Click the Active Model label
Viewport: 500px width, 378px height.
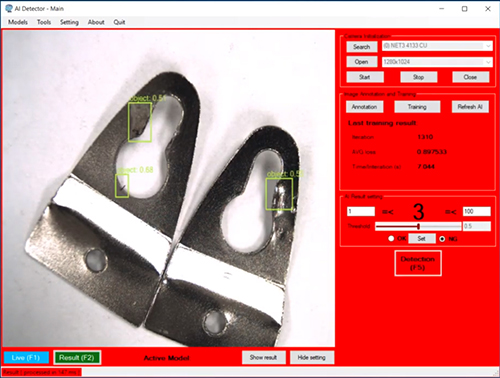167,358
